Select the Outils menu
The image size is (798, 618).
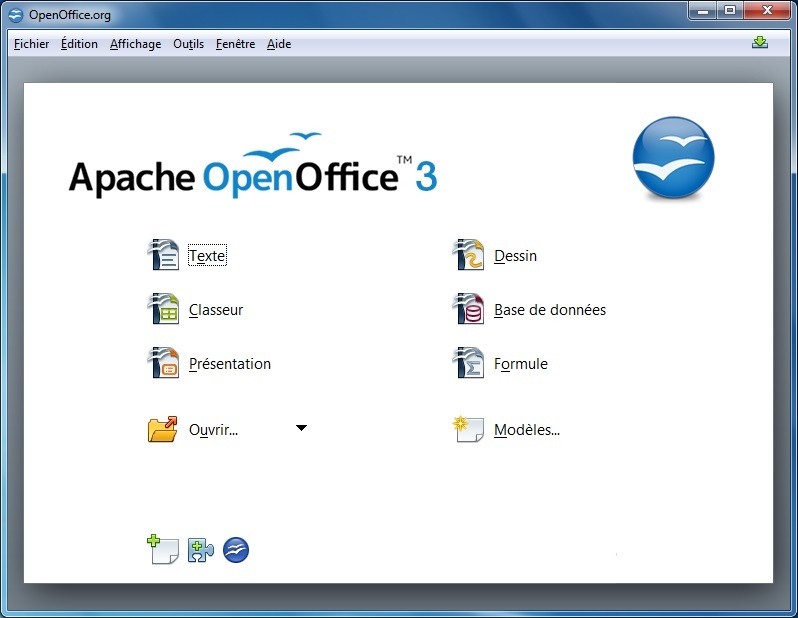188,44
